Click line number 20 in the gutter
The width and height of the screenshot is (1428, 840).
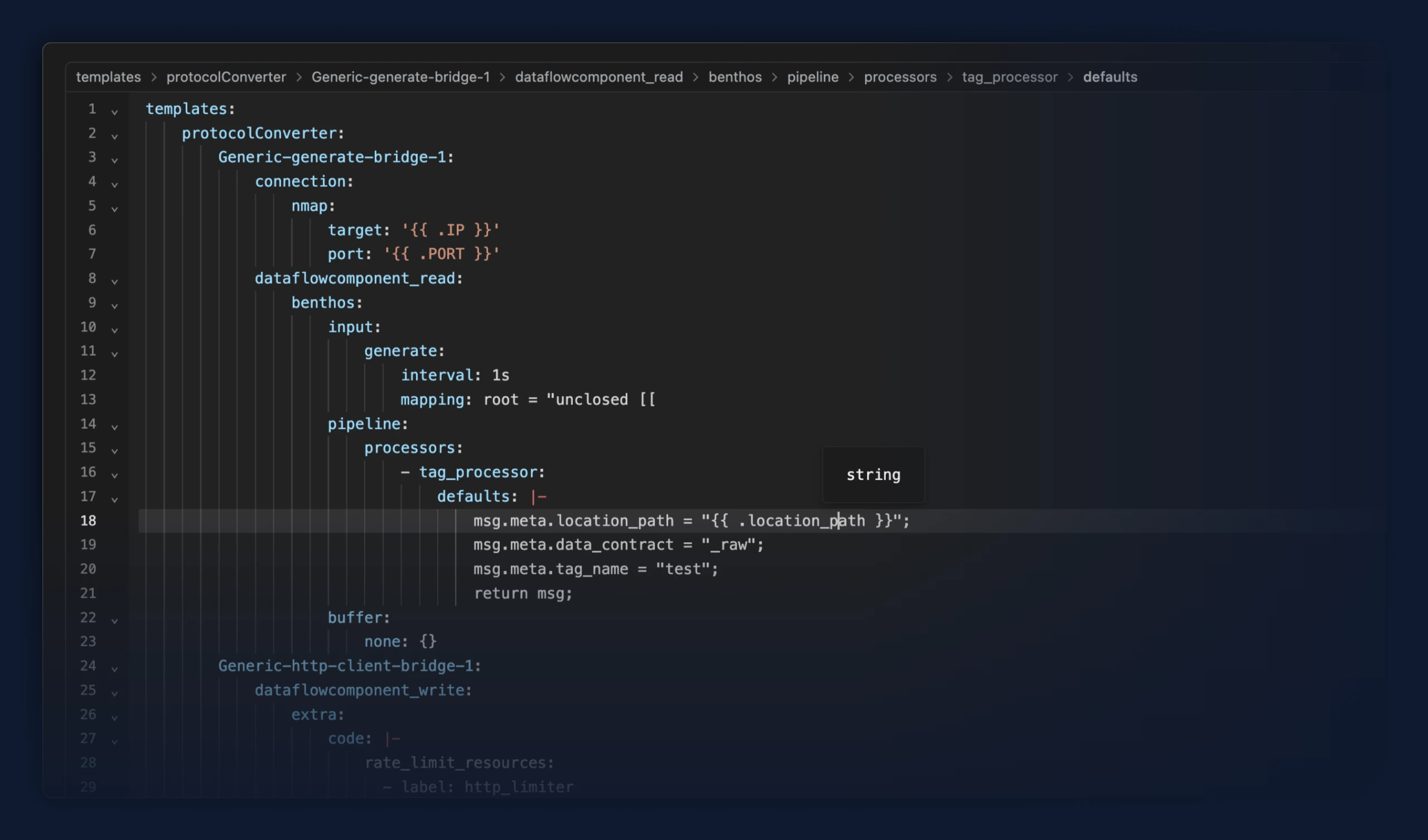(x=88, y=569)
